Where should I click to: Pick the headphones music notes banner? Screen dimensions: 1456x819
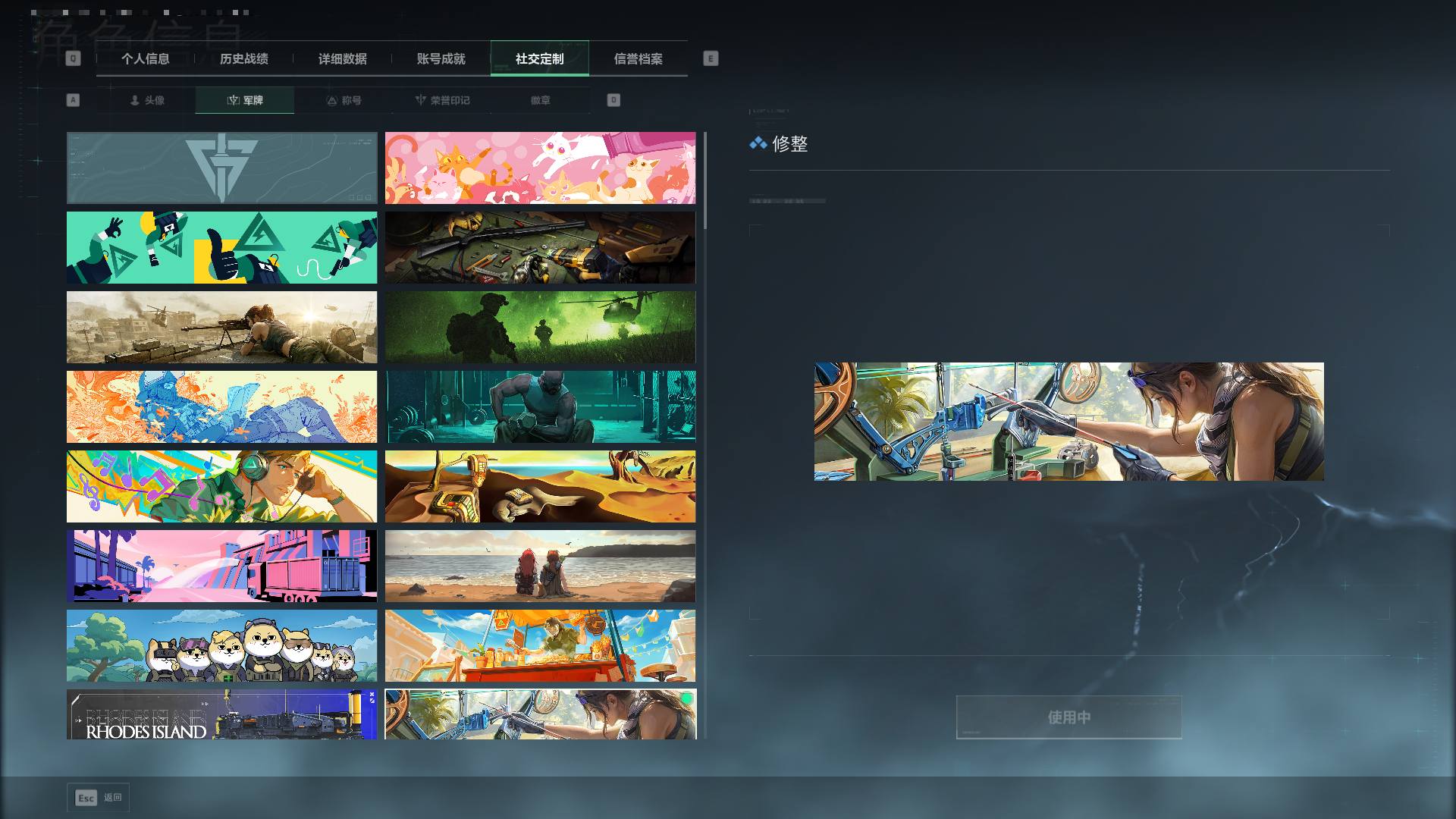(x=221, y=487)
